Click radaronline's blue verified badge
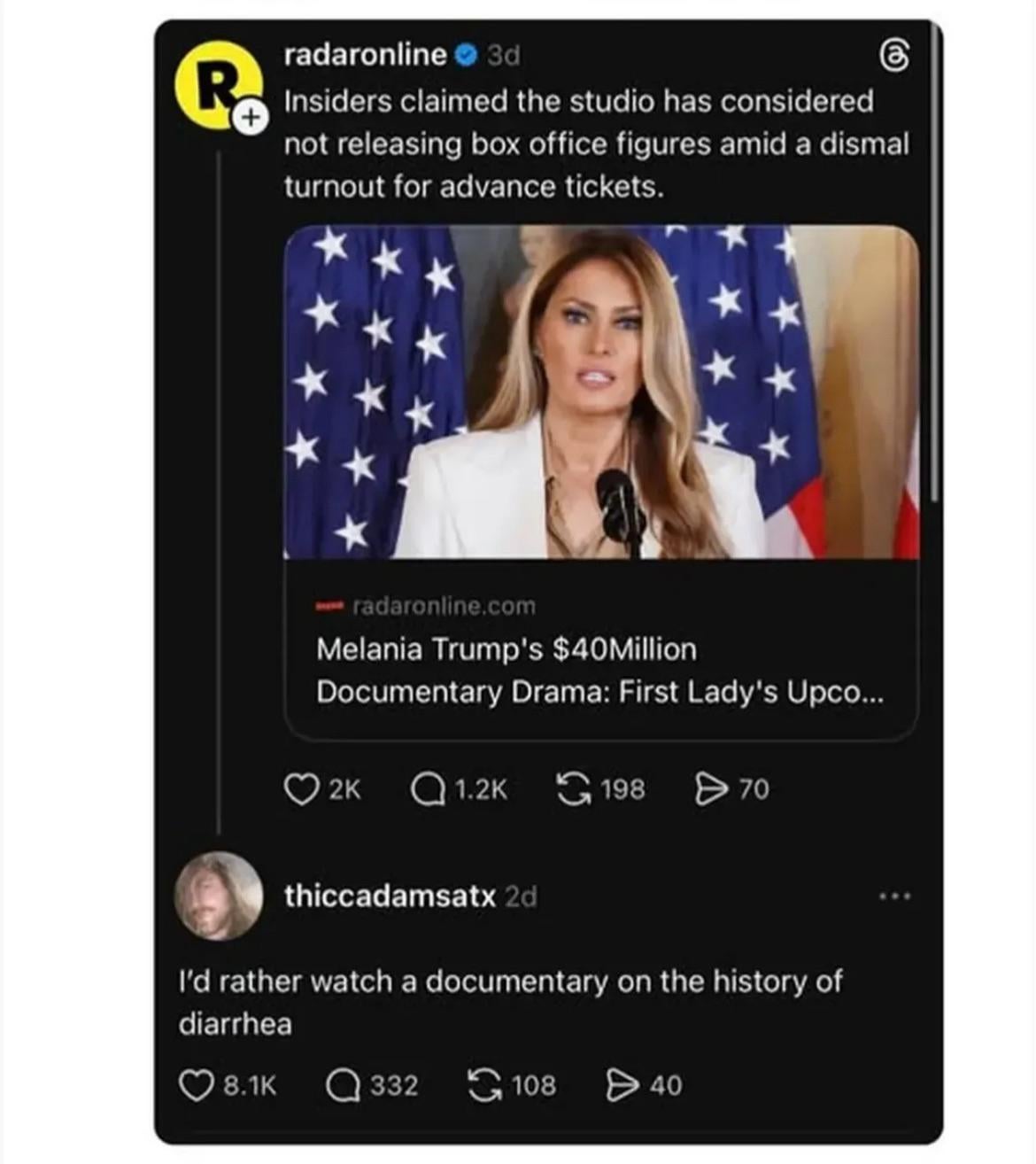The height and width of the screenshot is (1164, 1036). point(466,56)
